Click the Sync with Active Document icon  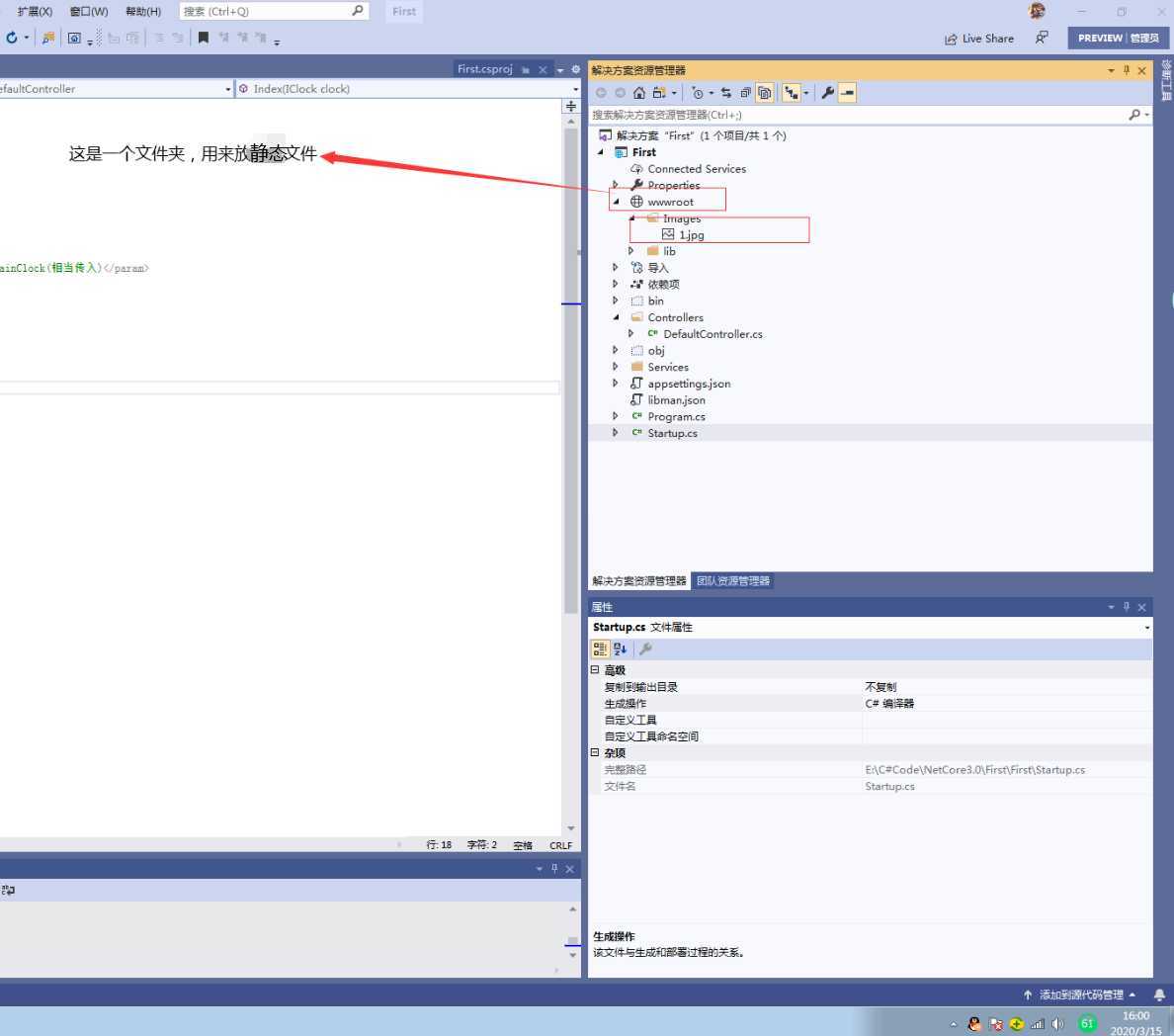726,93
